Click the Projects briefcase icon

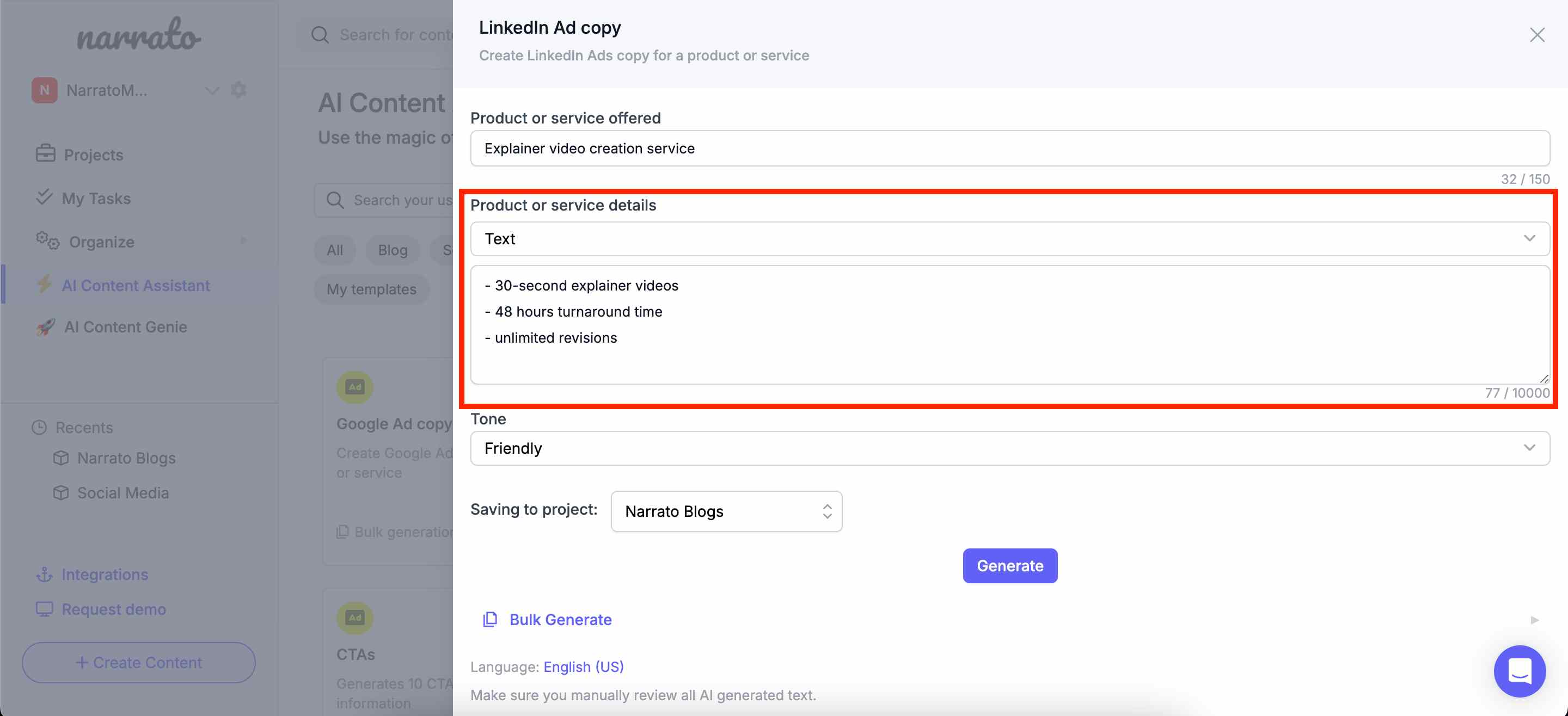coord(46,153)
